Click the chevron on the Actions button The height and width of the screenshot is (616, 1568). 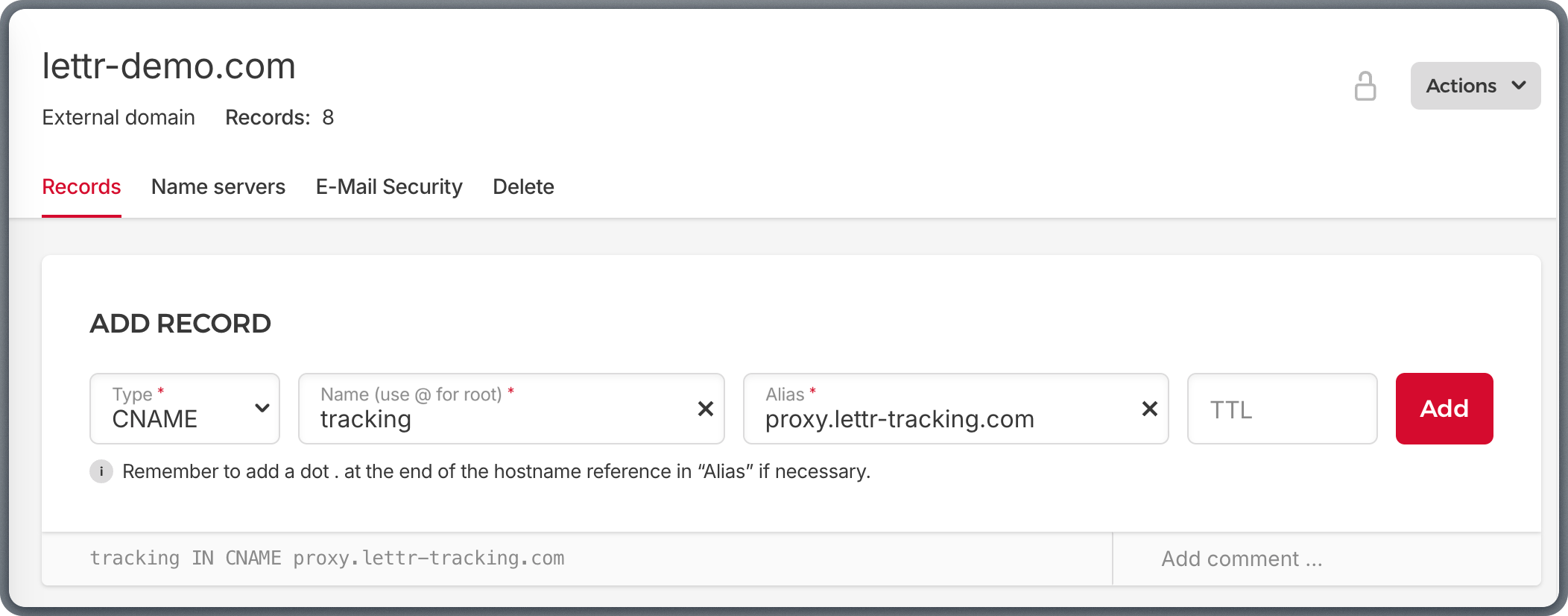(x=1519, y=86)
